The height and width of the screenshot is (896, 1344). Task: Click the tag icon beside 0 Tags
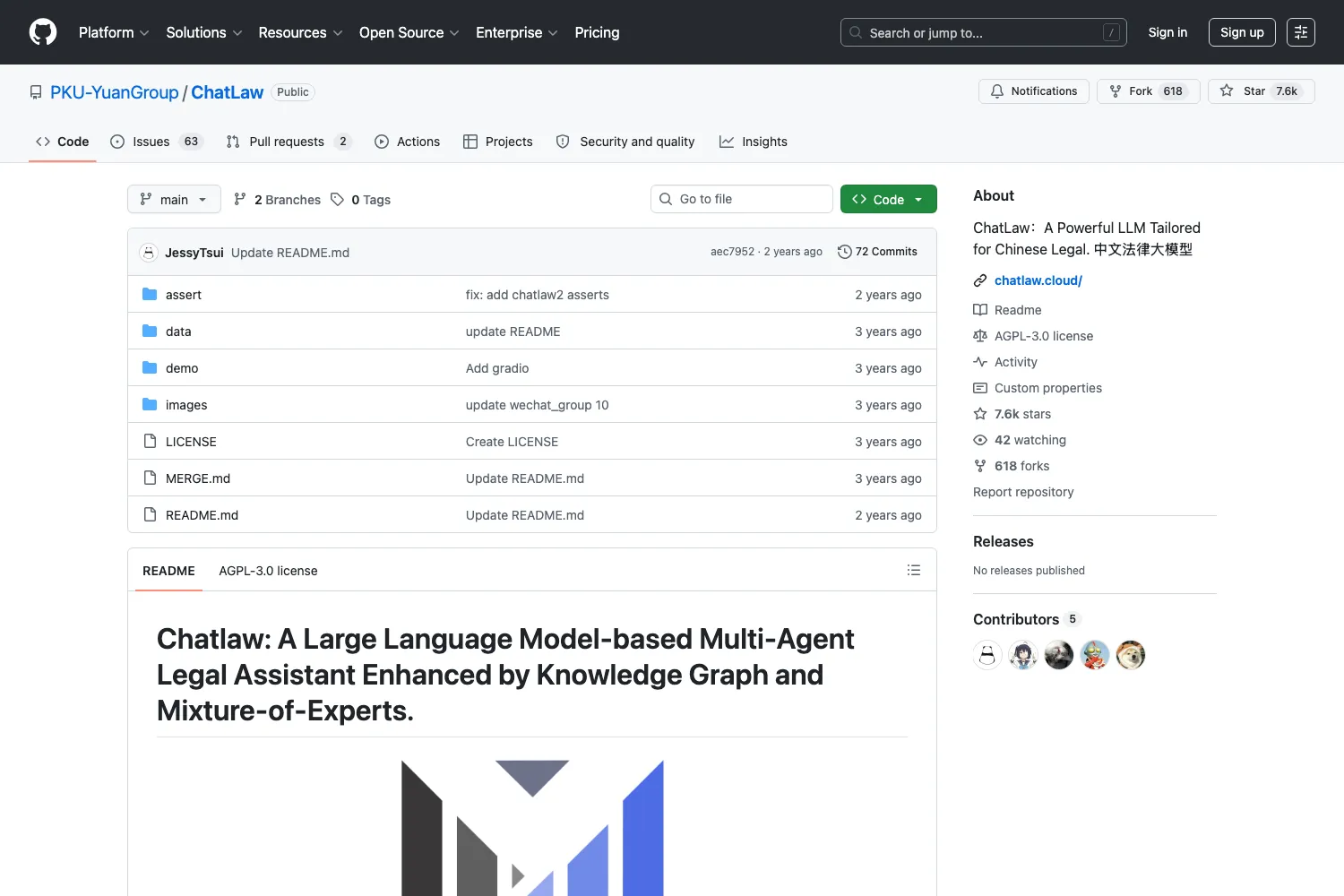[x=337, y=199]
